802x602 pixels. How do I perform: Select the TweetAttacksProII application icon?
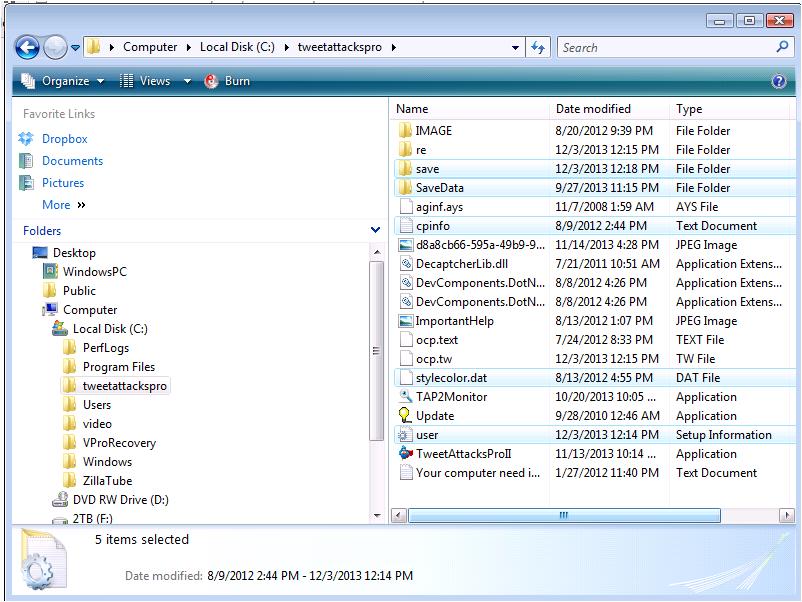[405, 454]
